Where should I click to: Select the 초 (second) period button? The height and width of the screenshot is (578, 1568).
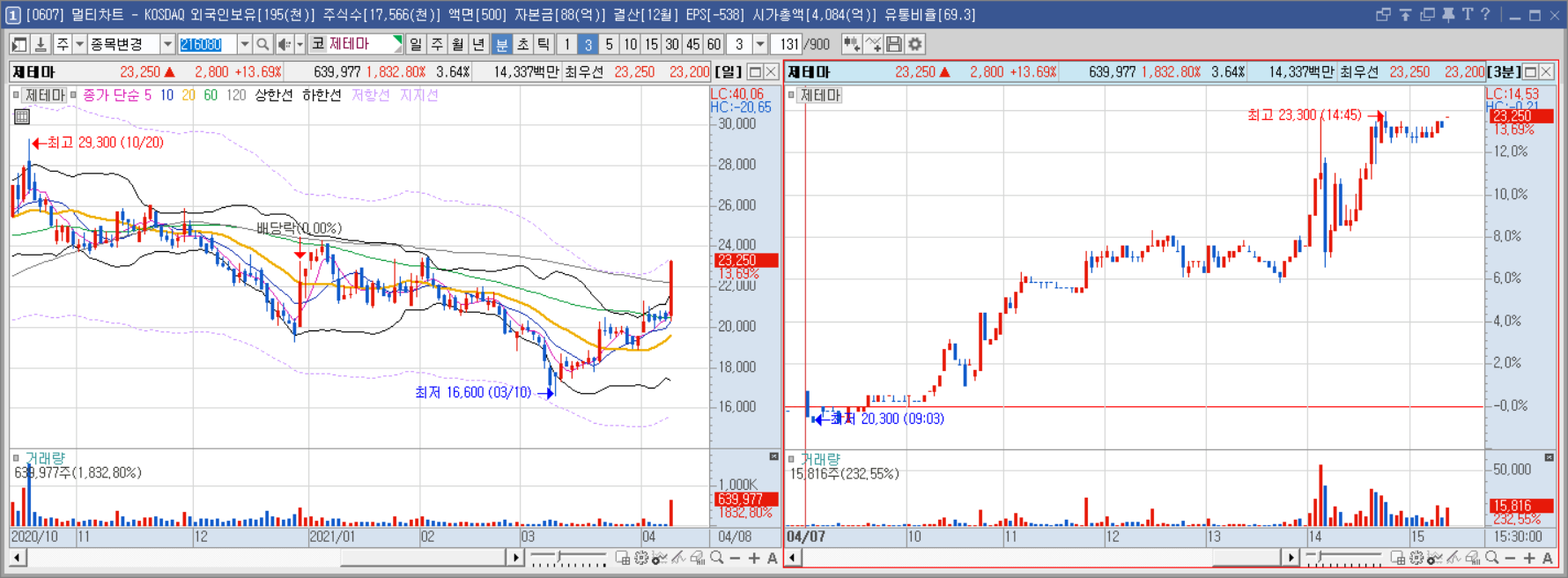pyautogui.click(x=522, y=44)
